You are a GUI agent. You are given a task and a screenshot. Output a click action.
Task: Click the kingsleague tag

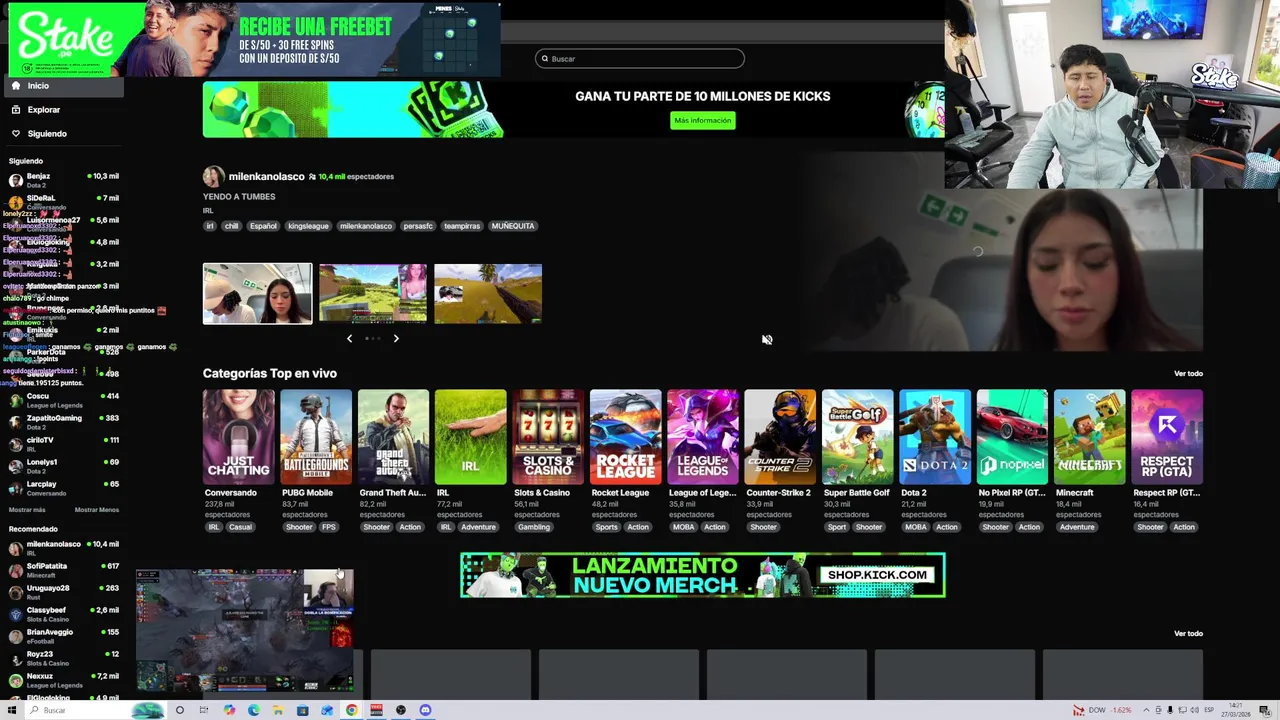pyautogui.click(x=308, y=226)
